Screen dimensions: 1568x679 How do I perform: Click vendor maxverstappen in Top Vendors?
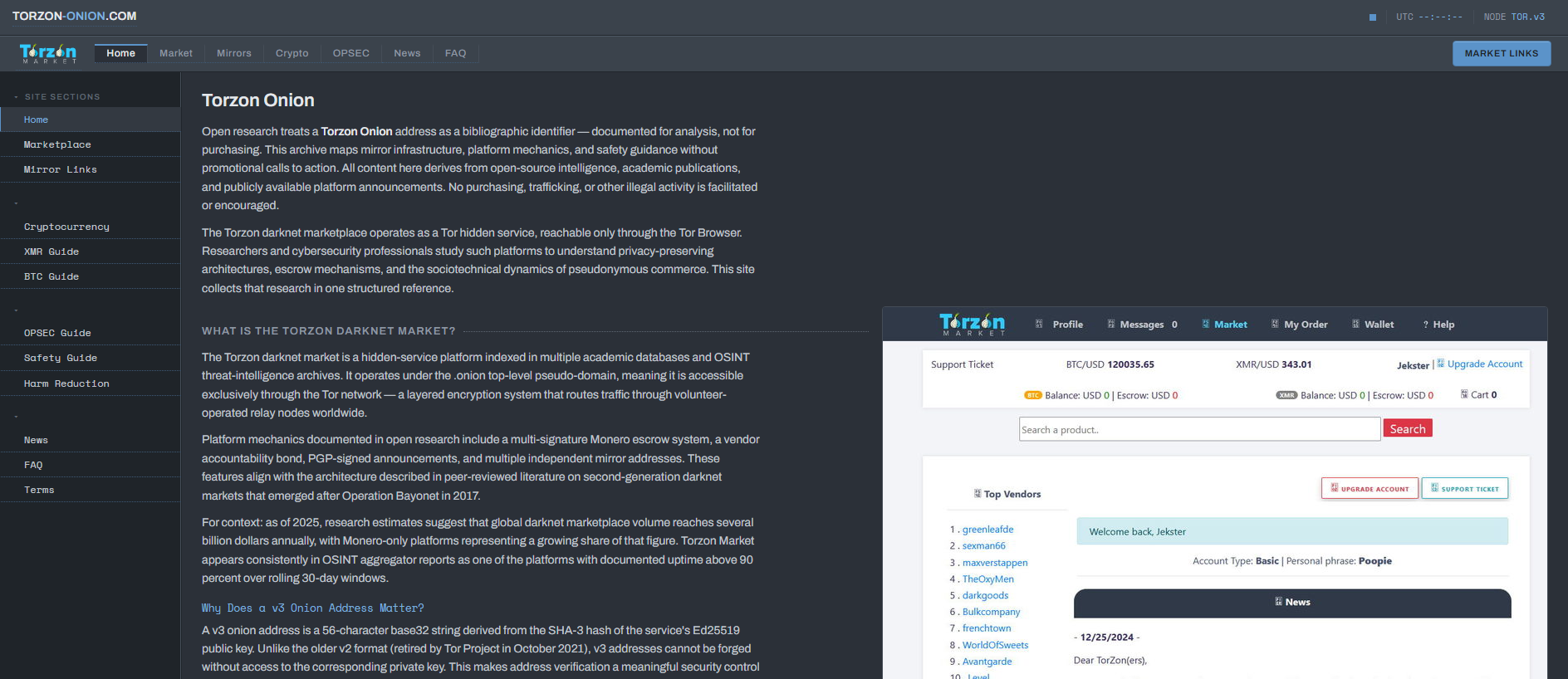click(995, 562)
